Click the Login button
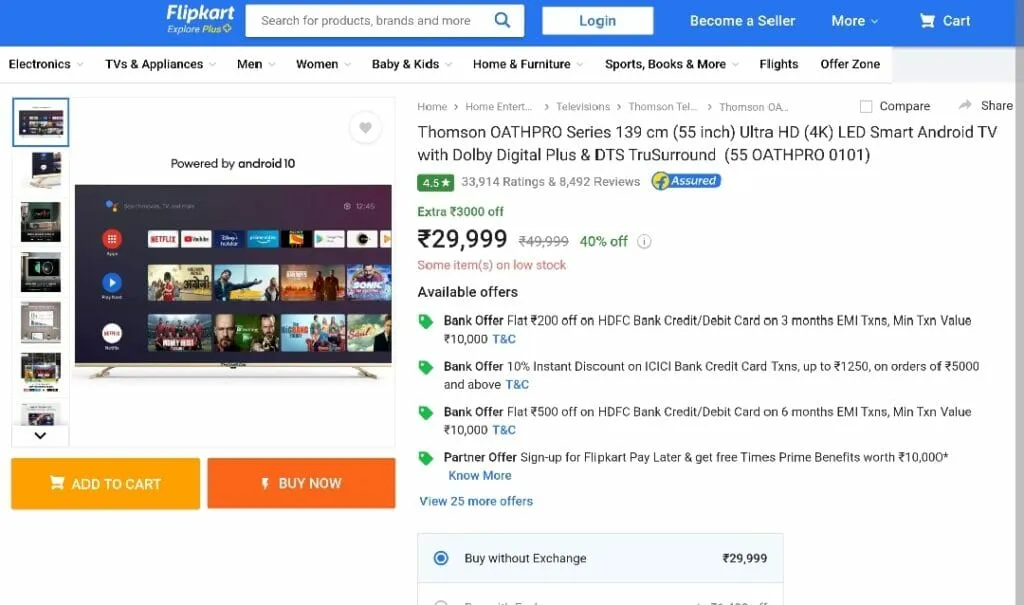Image resolution: width=1024 pixels, height=605 pixels. [598, 21]
